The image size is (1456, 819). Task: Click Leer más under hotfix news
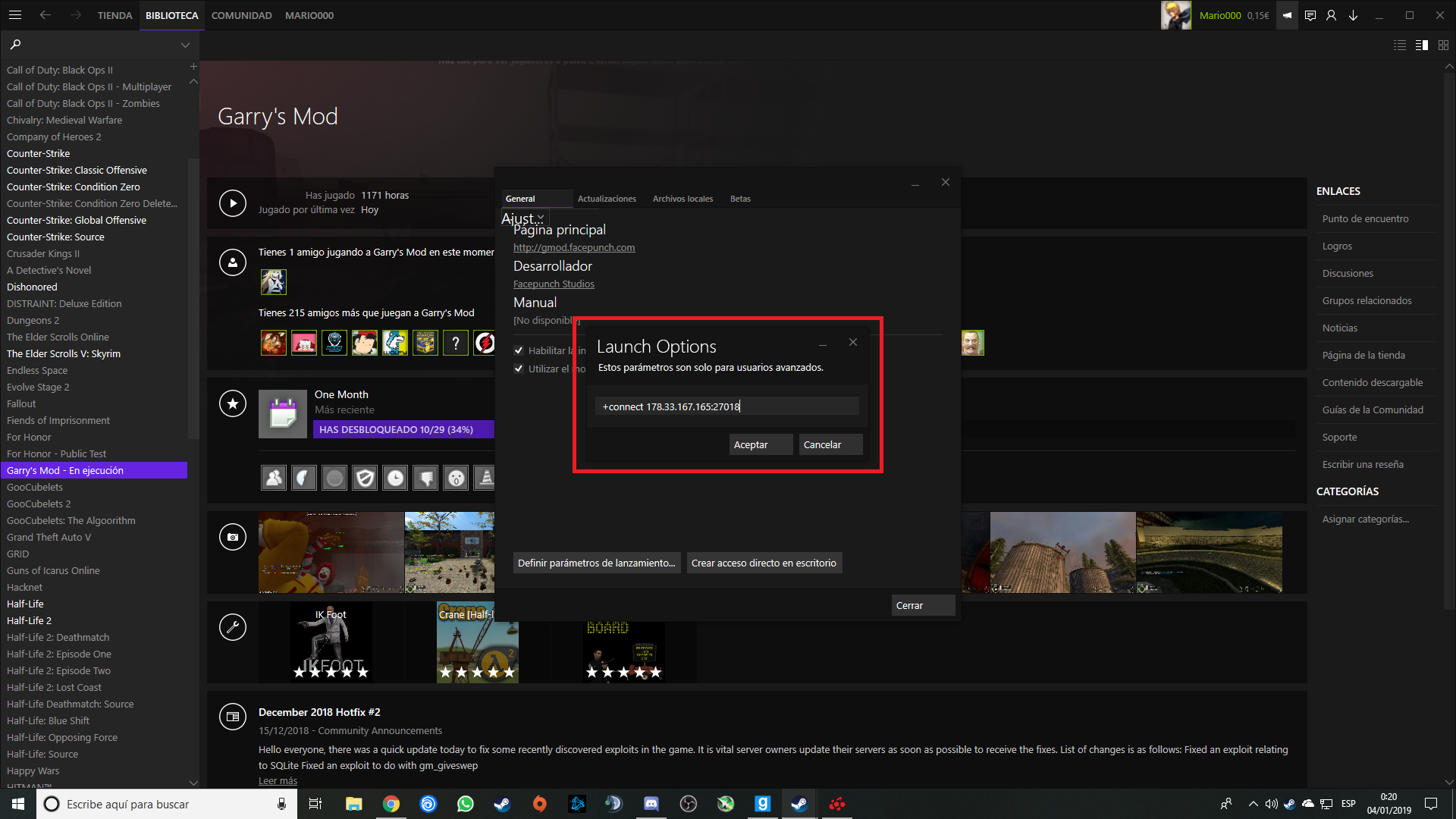[x=278, y=780]
